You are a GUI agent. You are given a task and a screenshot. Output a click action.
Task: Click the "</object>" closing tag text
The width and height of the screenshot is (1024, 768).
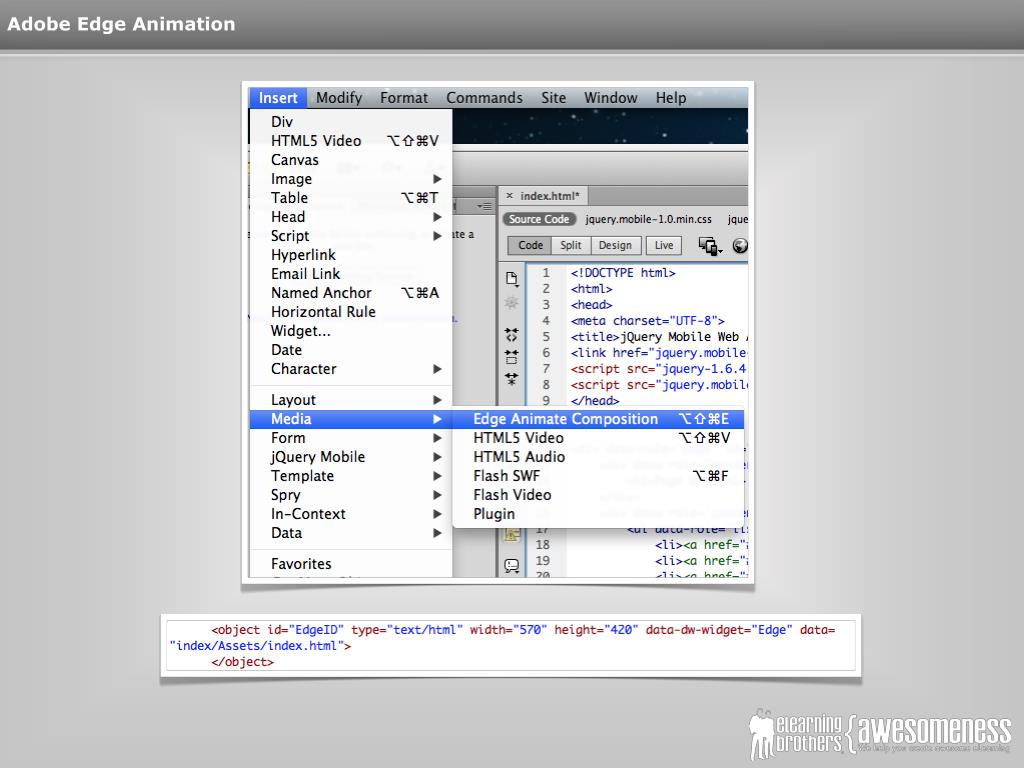242,662
